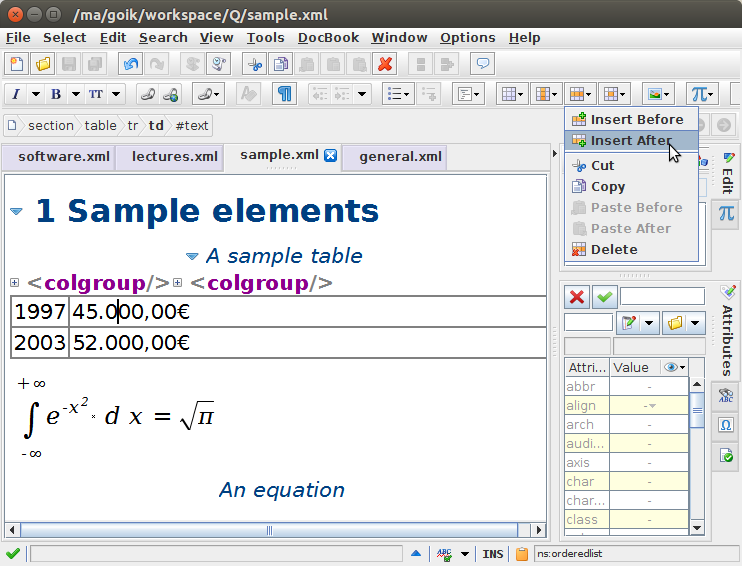Click the green check apply attribute button
The height and width of the screenshot is (566, 742).
(604, 297)
